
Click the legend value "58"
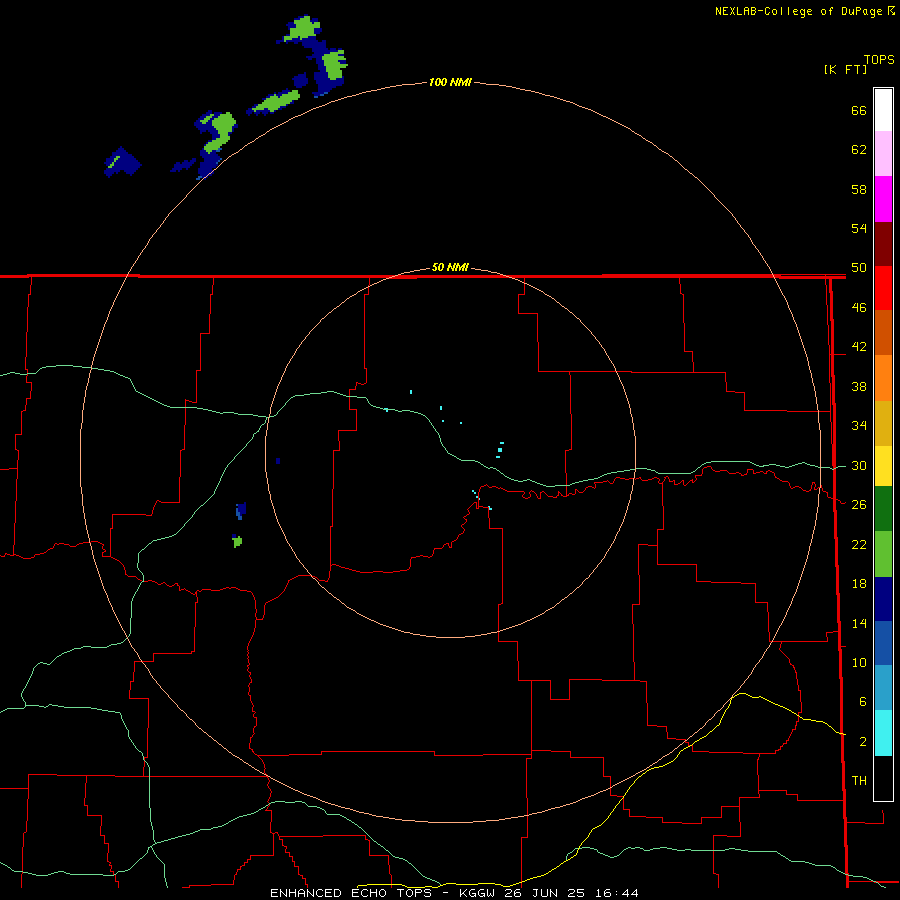pos(859,189)
